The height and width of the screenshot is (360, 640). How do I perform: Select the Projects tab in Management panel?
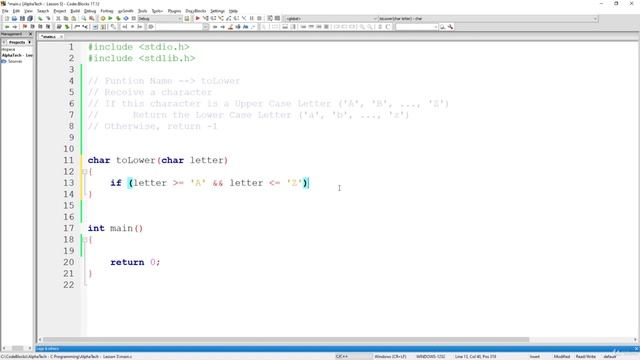point(17,42)
